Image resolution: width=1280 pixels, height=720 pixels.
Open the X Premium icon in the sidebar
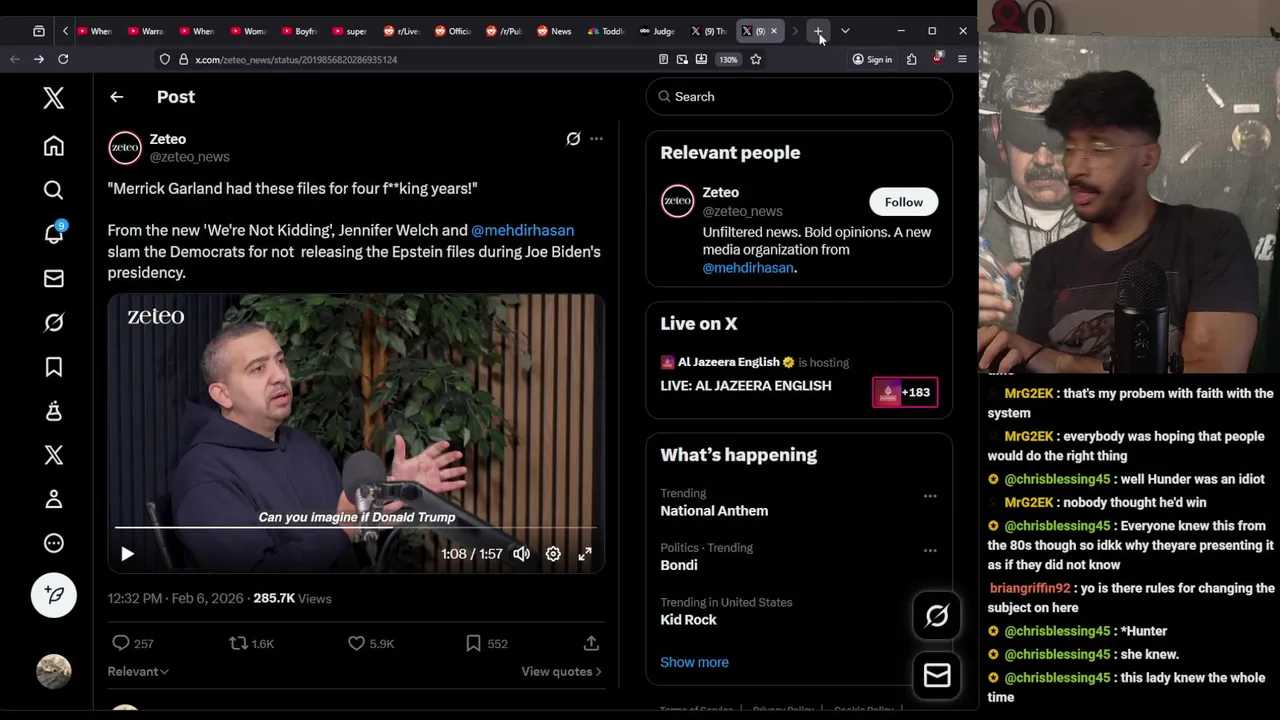(x=54, y=455)
